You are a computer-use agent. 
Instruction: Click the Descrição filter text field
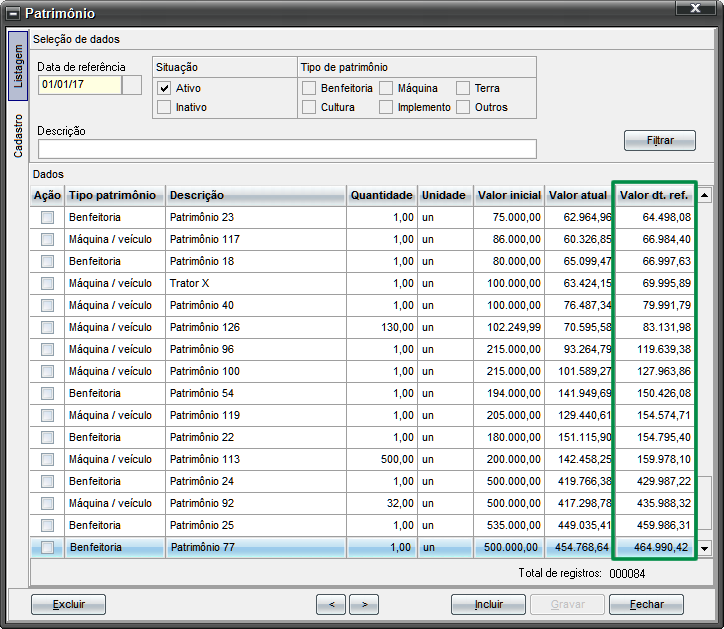point(287,149)
